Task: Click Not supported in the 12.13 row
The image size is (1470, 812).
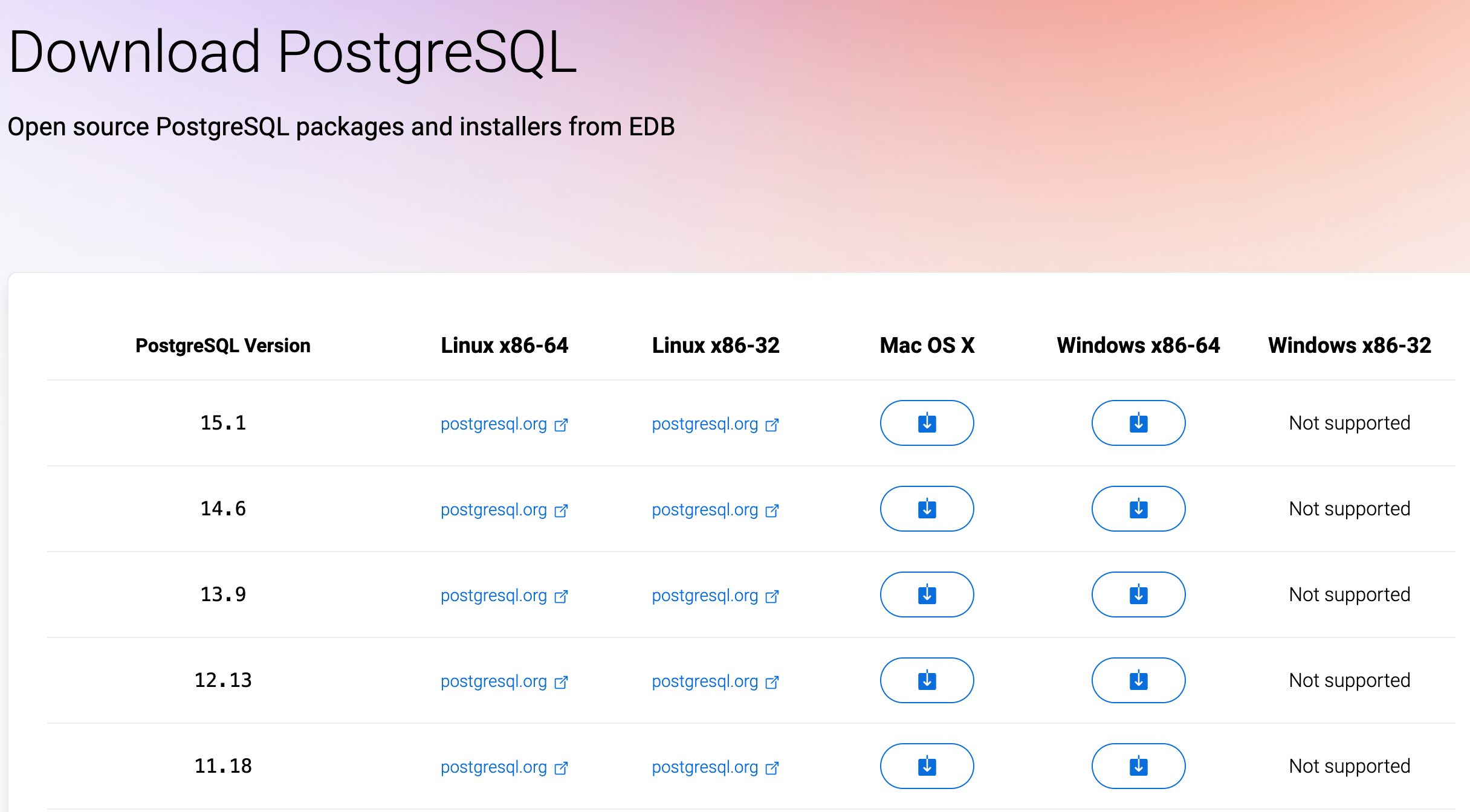Action: coord(1350,680)
